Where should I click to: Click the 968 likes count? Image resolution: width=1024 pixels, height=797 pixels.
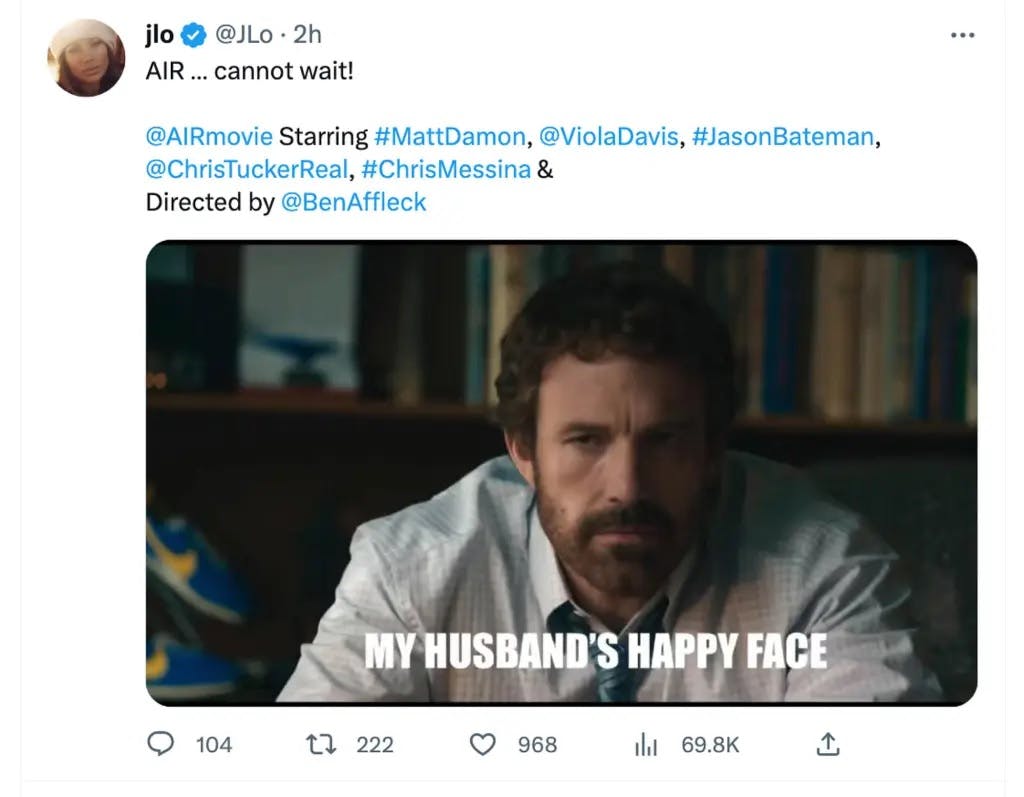coord(537,745)
